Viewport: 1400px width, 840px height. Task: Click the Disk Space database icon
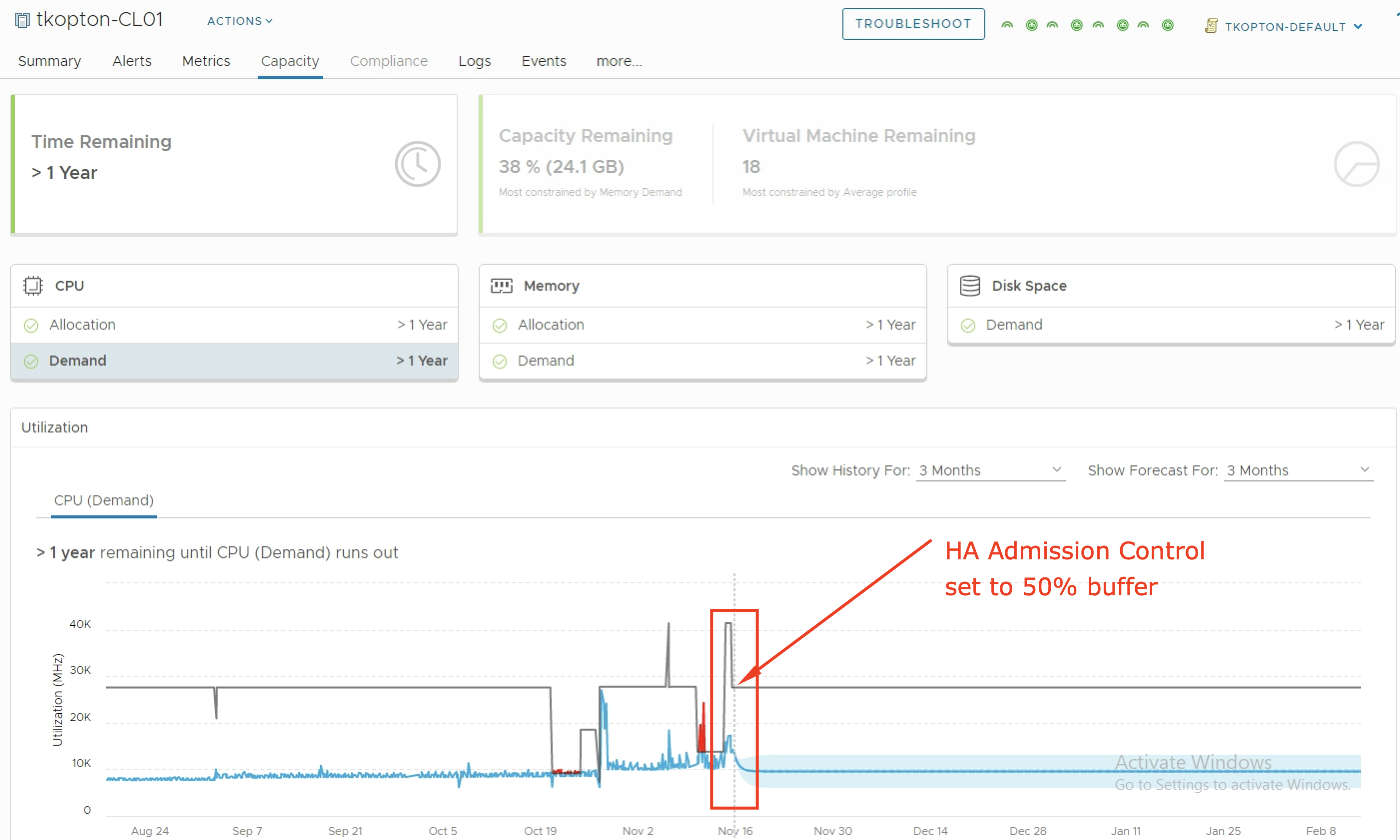coord(970,285)
